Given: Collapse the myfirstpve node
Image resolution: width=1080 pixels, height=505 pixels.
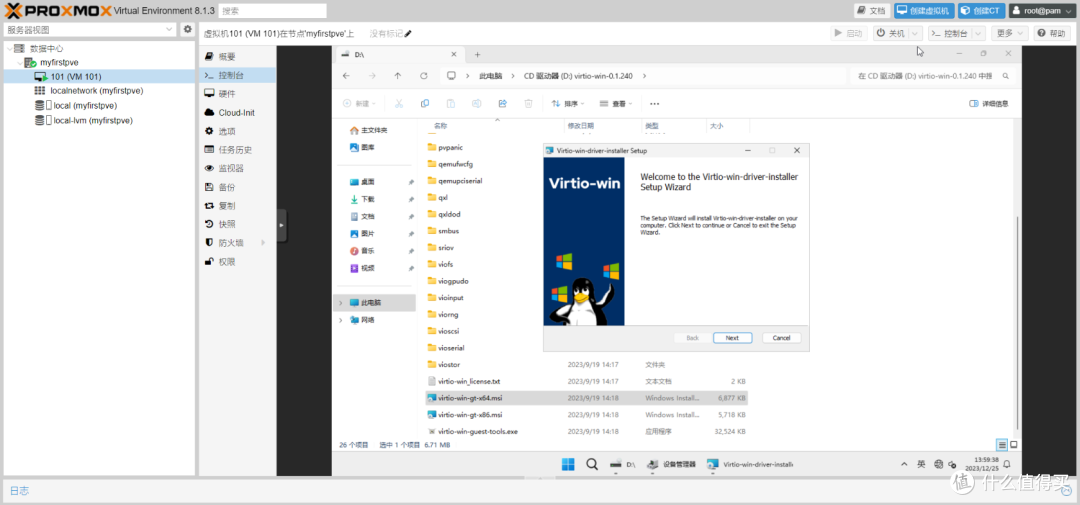Looking at the screenshot, I should click(x=20, y=63).
